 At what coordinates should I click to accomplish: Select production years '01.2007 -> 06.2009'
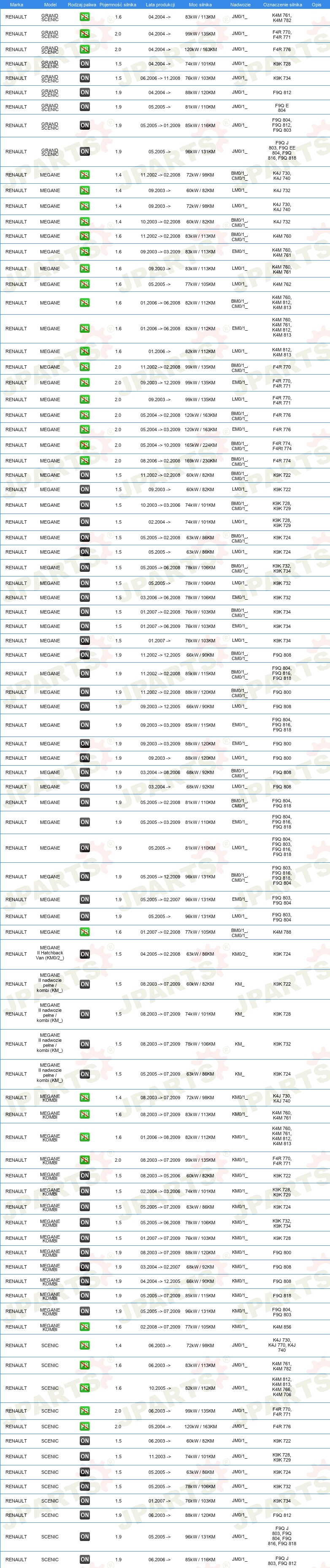coord(160,626)
